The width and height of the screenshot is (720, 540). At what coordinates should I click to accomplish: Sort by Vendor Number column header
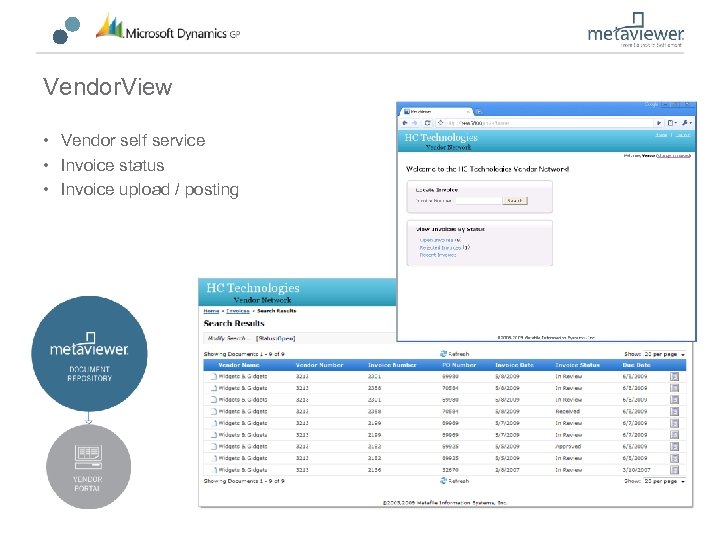click(320, 365)
